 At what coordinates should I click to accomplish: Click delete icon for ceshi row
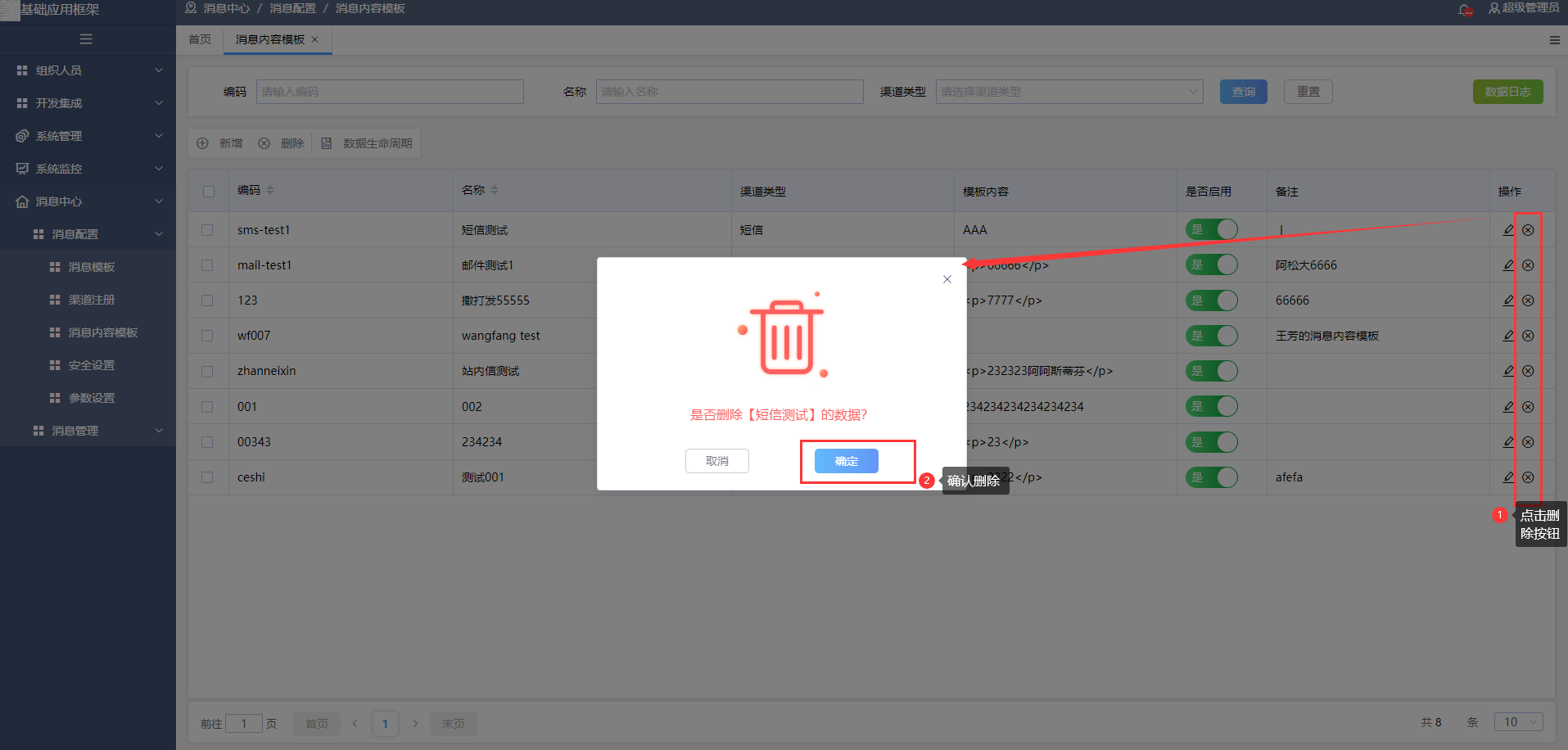(1528, 477)
